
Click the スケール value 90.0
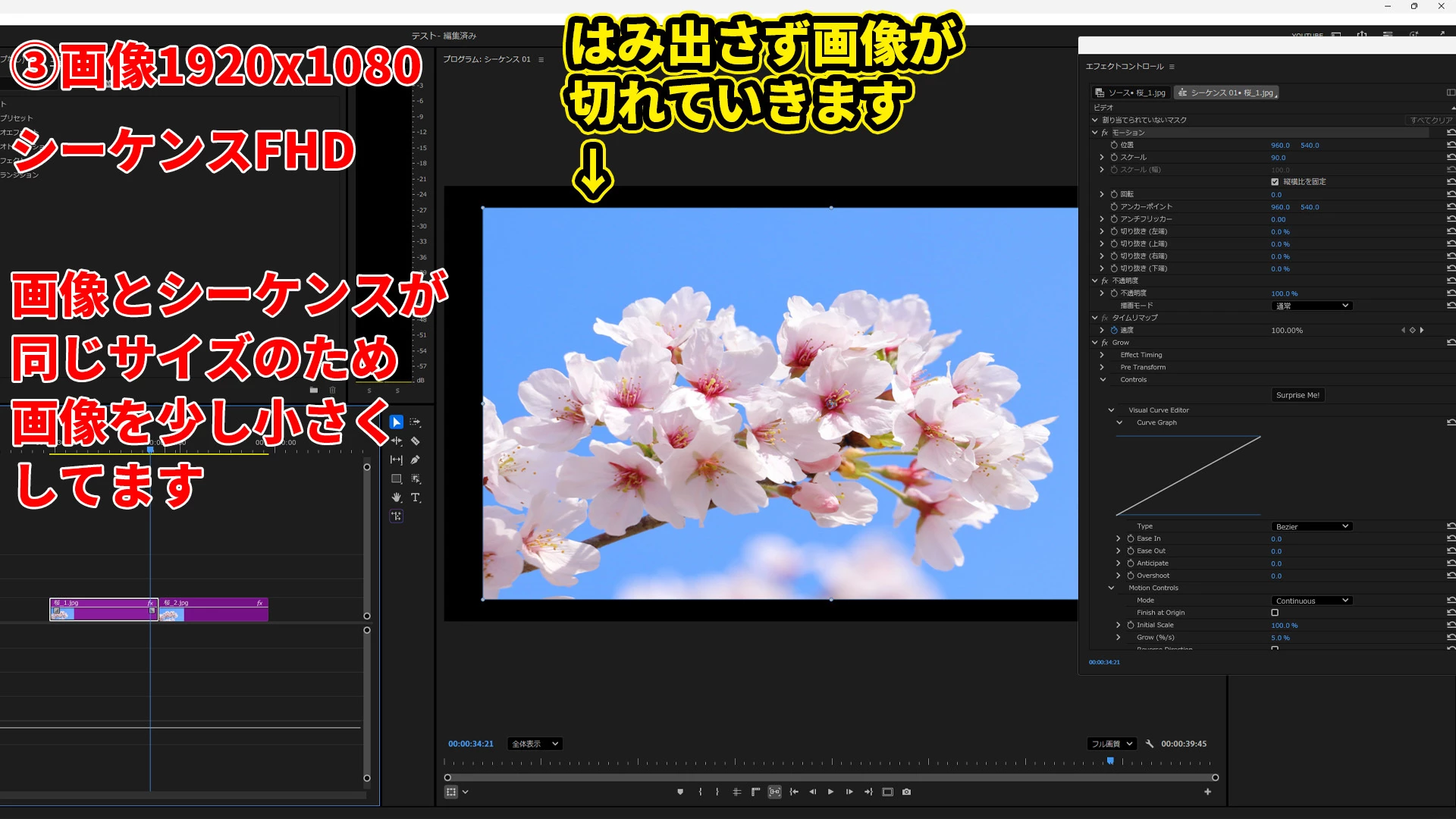(1278, 158)
